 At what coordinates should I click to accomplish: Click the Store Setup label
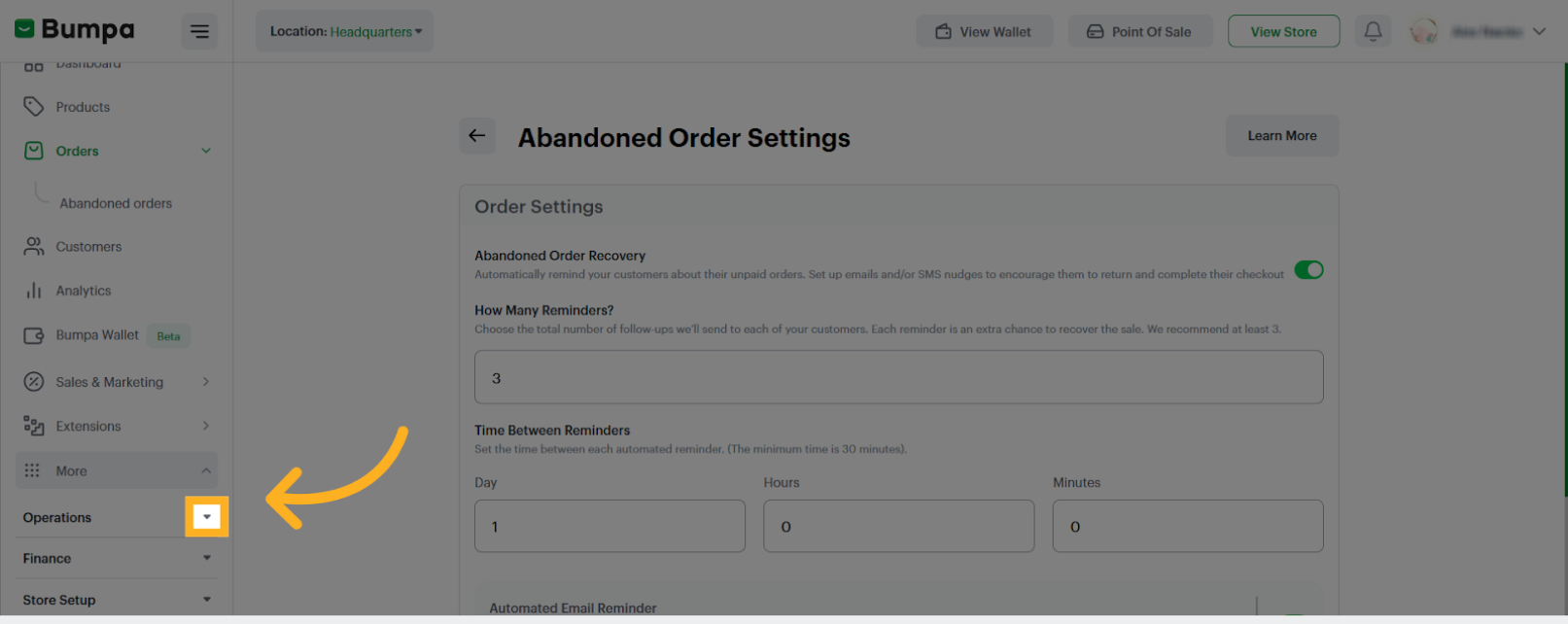tap(59, 600)
